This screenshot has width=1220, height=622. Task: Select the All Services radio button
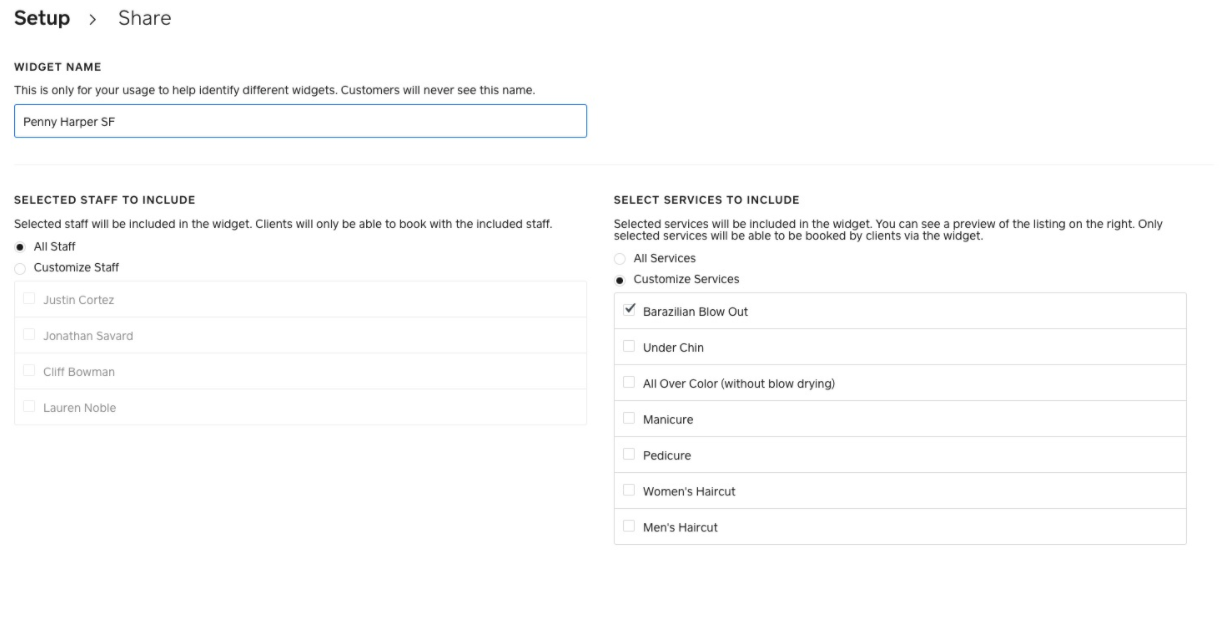tap(620, 259)
